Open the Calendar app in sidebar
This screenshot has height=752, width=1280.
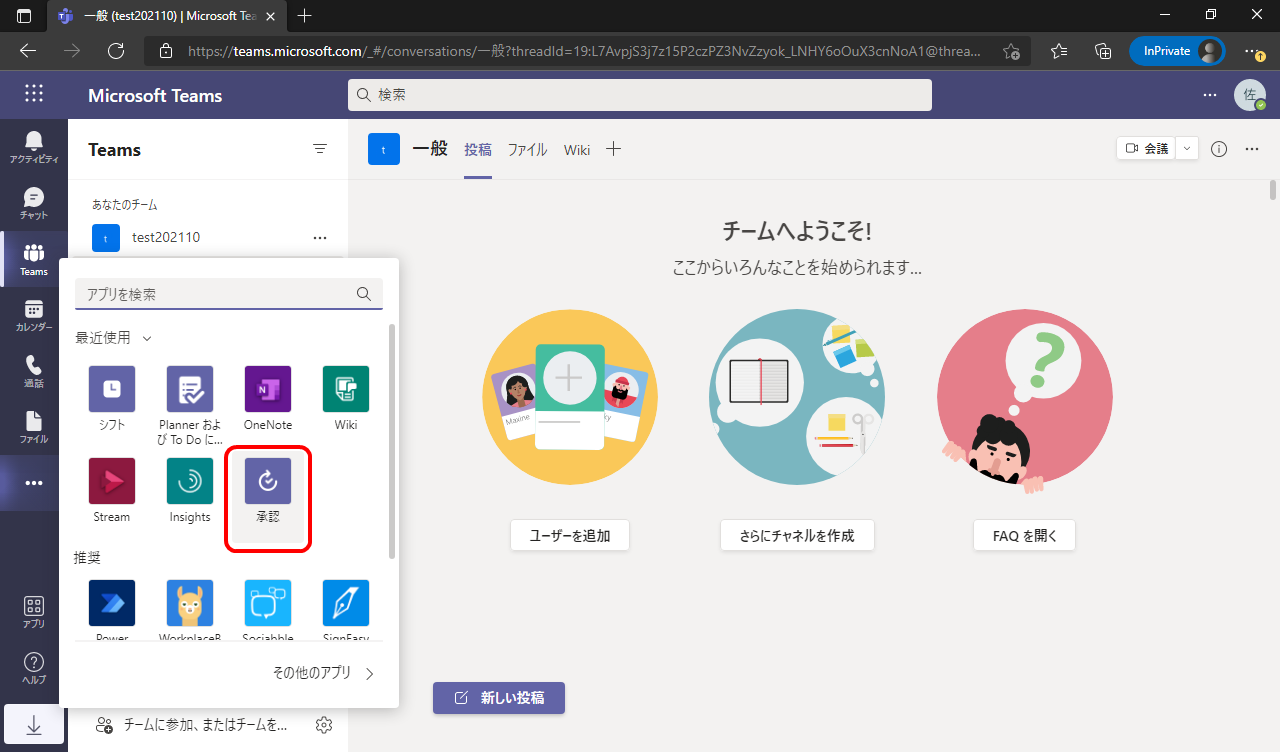34,315
